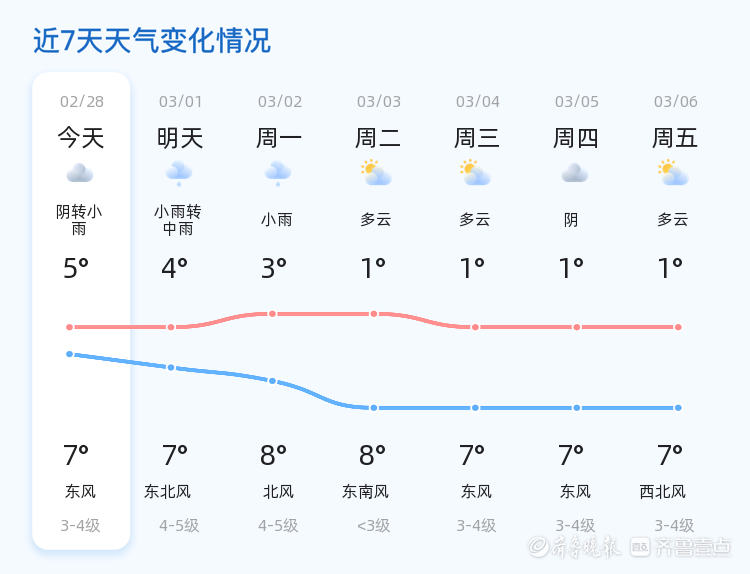The image size is (750, 574).
Task: Click Thursday's overcast cloud icon
Action: coord(574,173)
